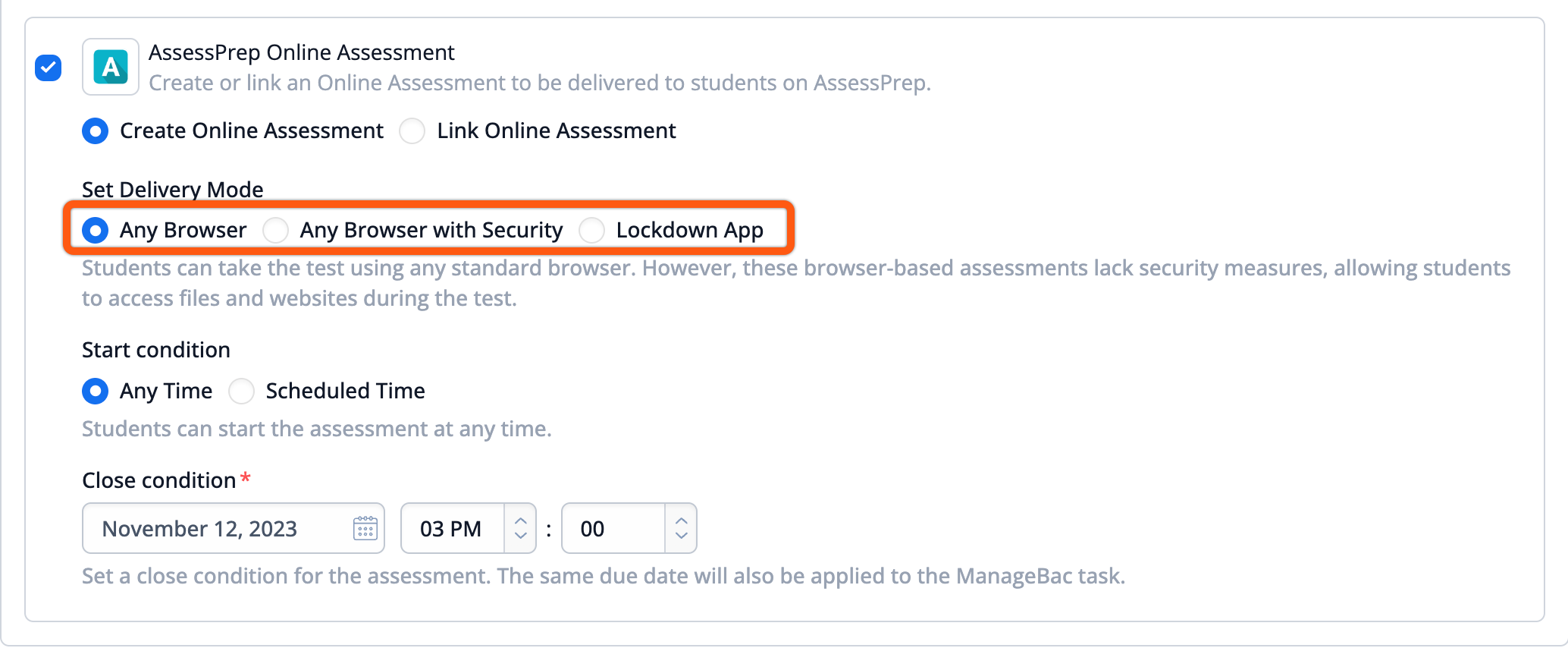
Task: Click the AssessPrep 'A' logo icon
Action: [111, 68]
